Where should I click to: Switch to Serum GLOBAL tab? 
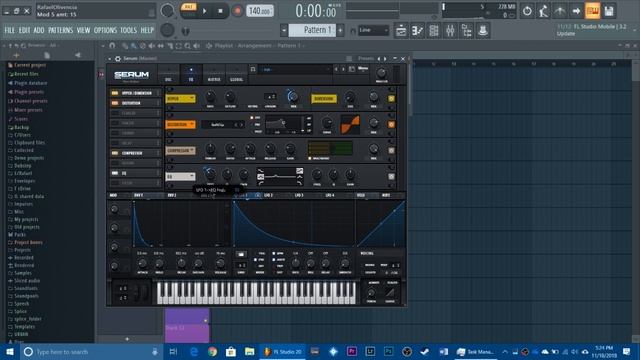click(x=237, y=75)
